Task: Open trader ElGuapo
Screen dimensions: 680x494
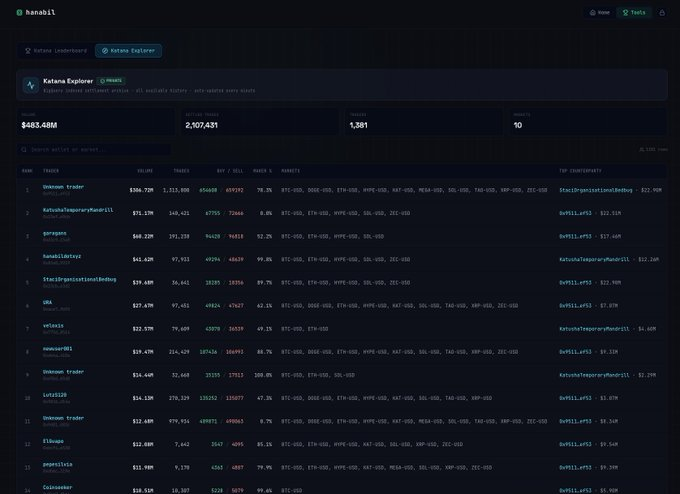Action: tap(53, 441)
